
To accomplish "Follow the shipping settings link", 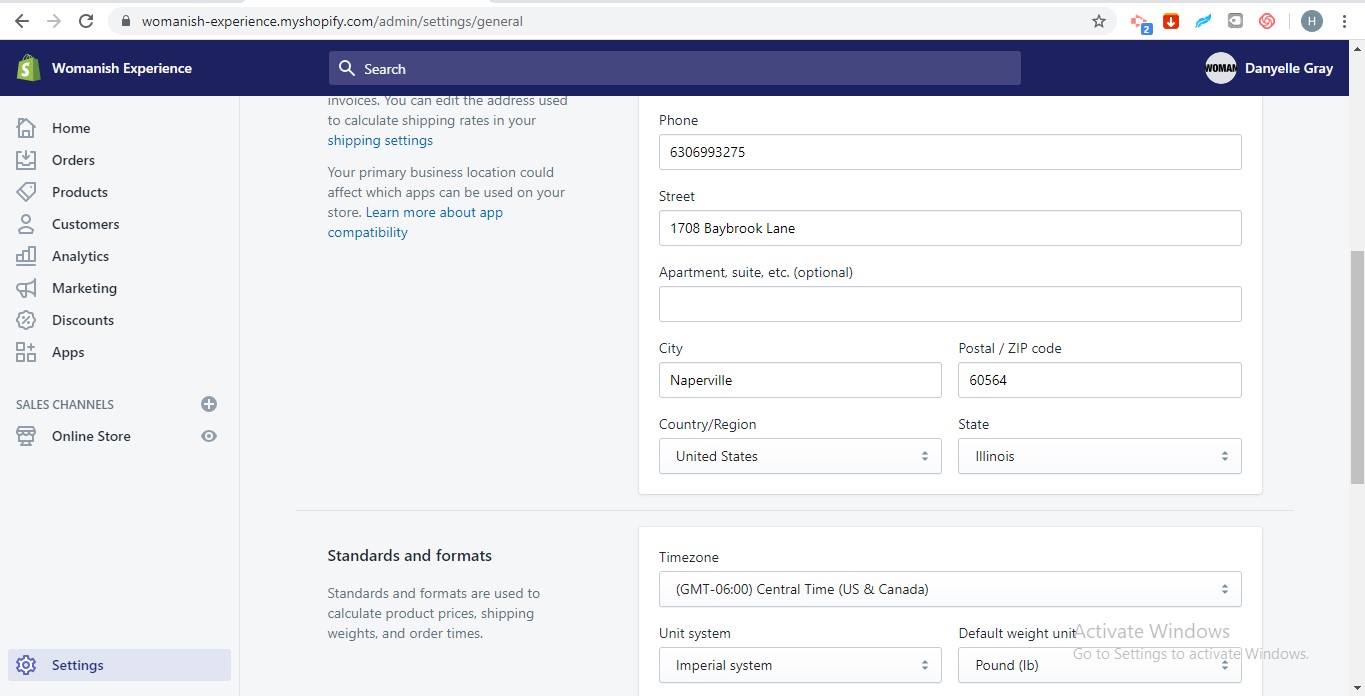I will point(380,140).
